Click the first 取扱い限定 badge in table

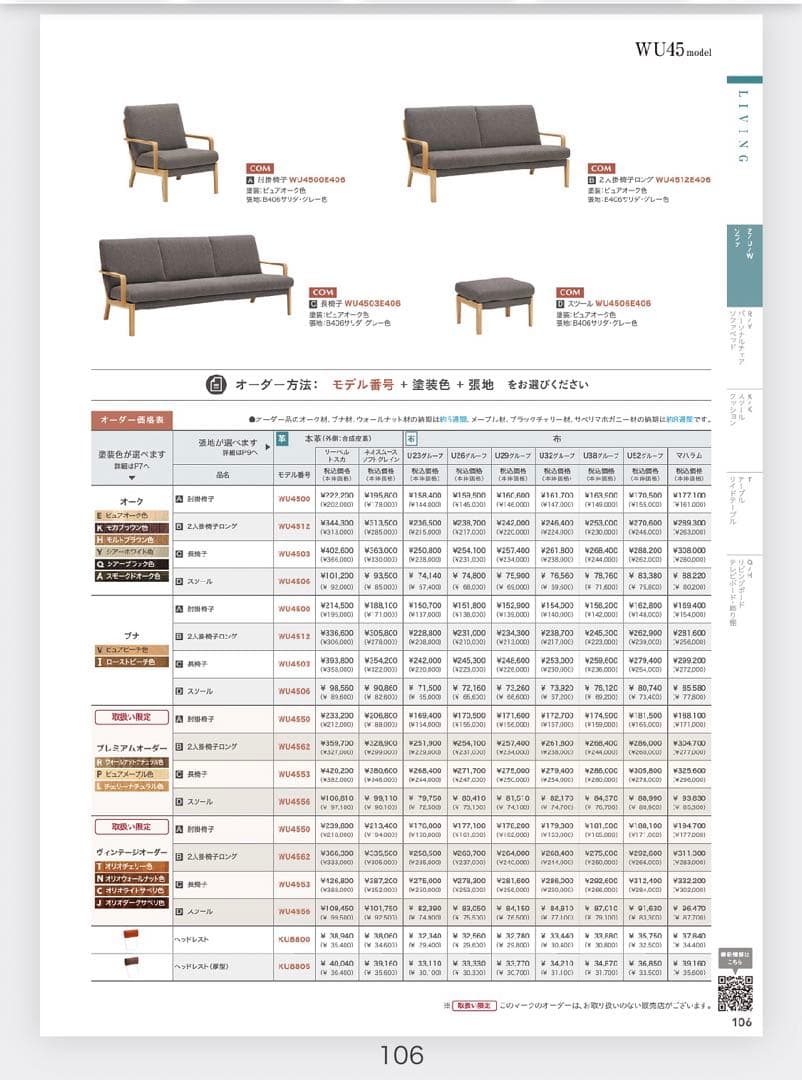click(132, 717)
